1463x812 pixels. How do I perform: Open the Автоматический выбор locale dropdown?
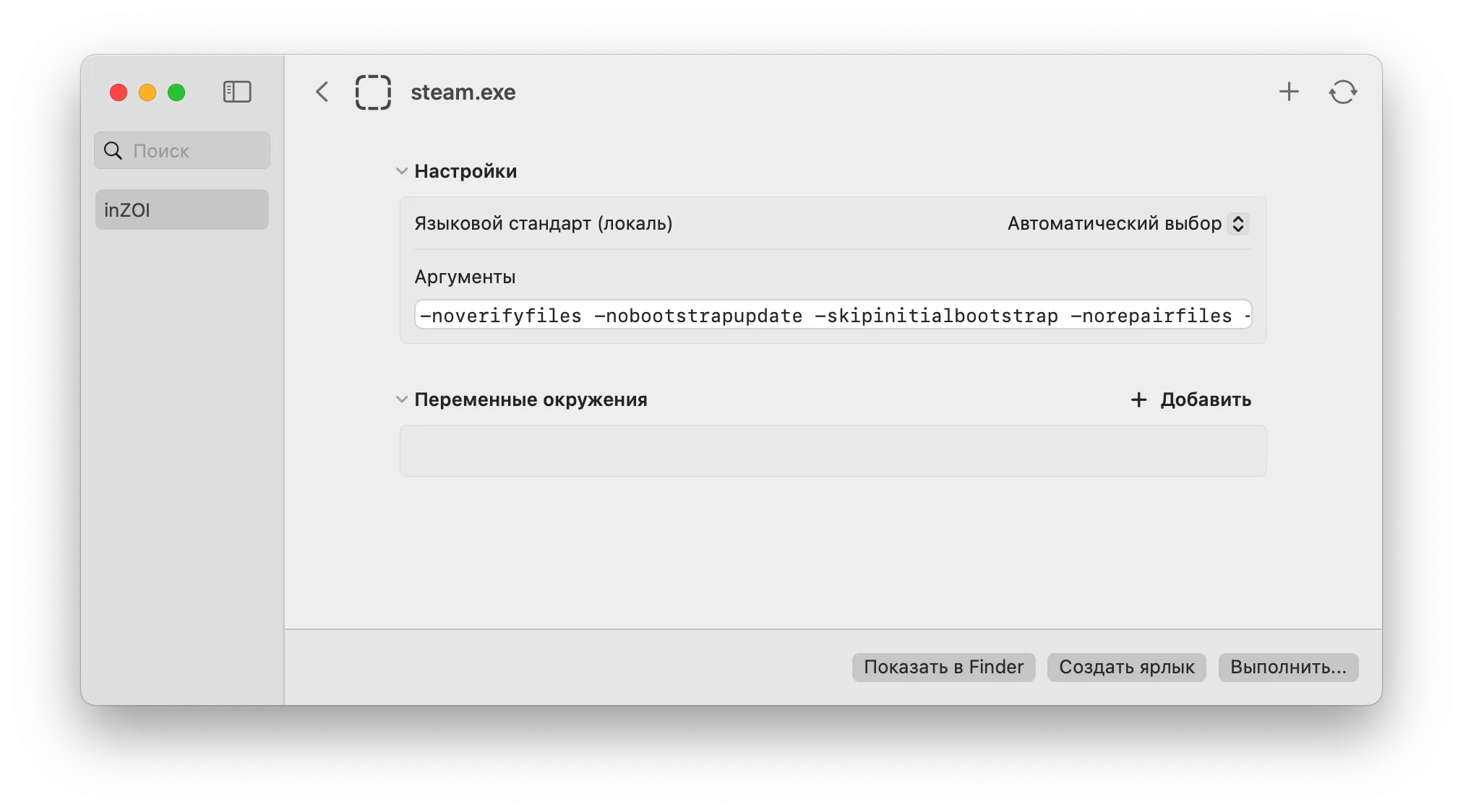tap(1128, 224)
